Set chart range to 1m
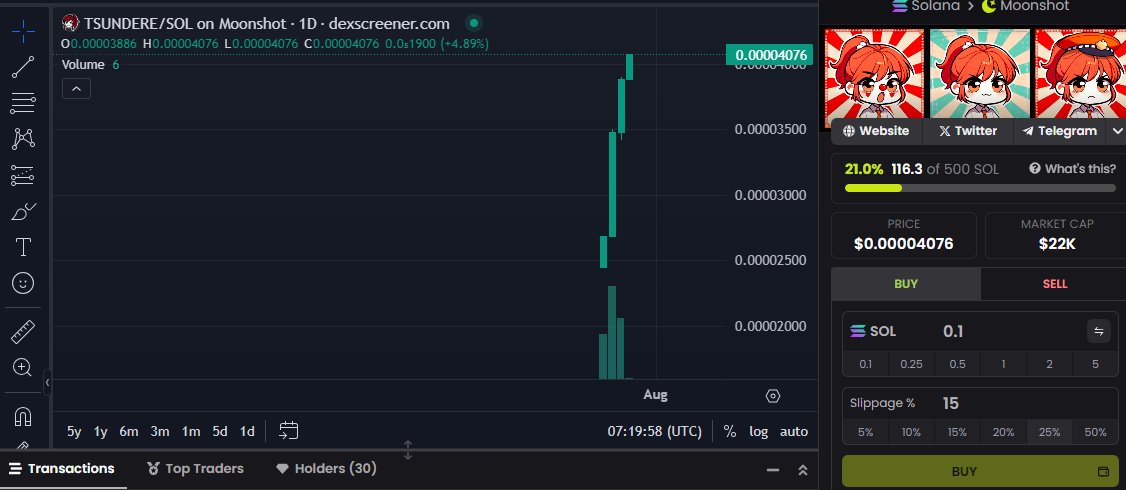The width and height of the screenshot is (1126, 490). pos(190,432)
